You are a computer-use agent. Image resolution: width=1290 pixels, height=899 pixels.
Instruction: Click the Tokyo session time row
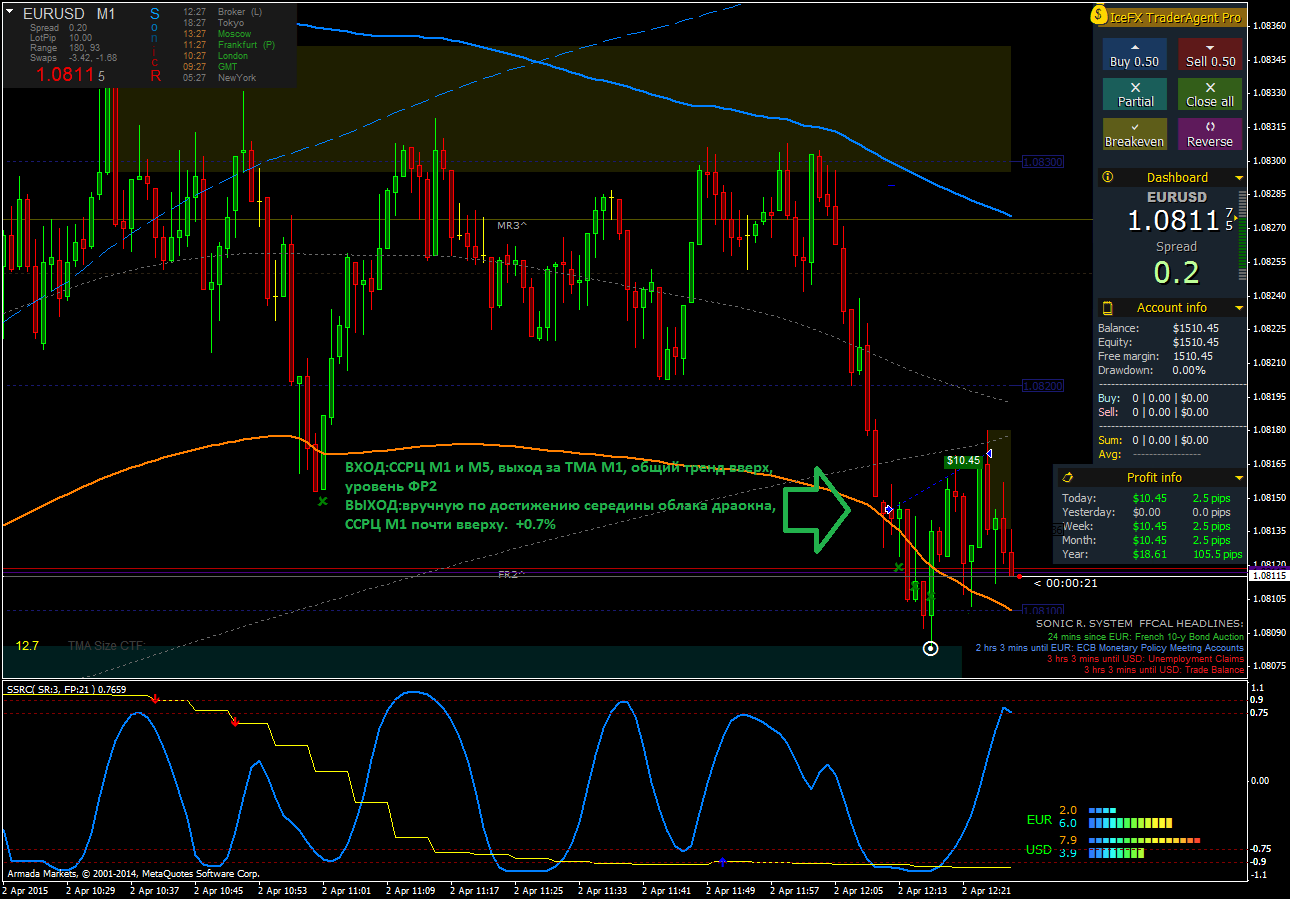coord(214,22)
